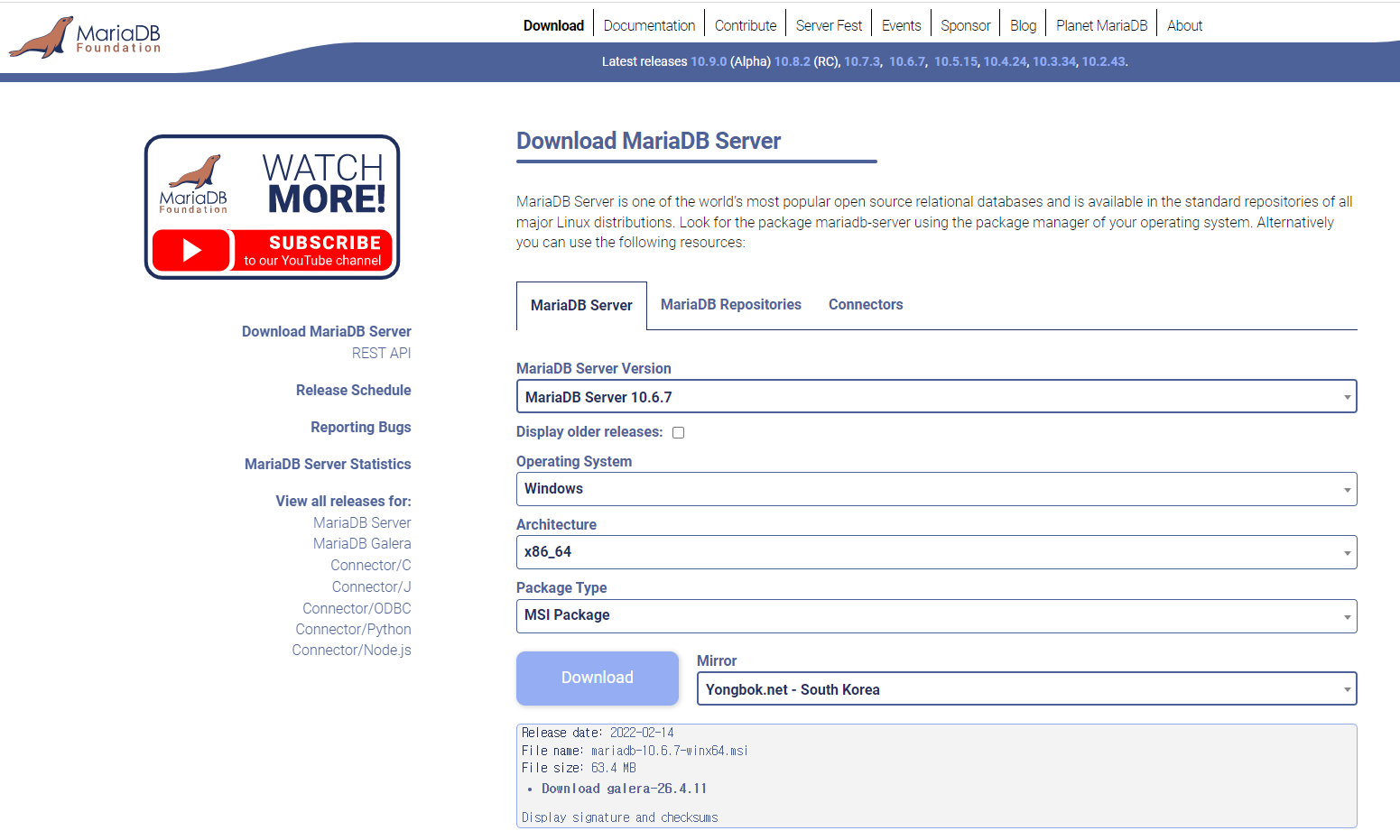The image size is (1400, 840).
Task: Open the Connector/J releases link
Action: coord(371,586)
